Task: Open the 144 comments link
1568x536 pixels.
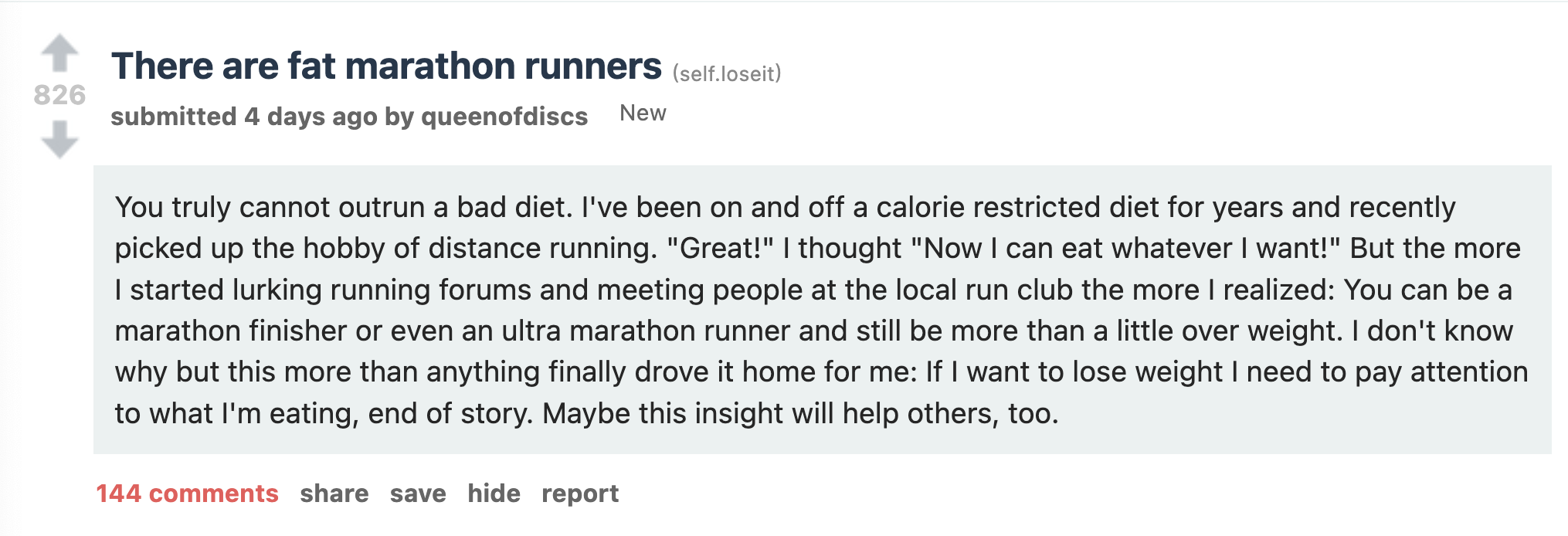Action: 187,494
